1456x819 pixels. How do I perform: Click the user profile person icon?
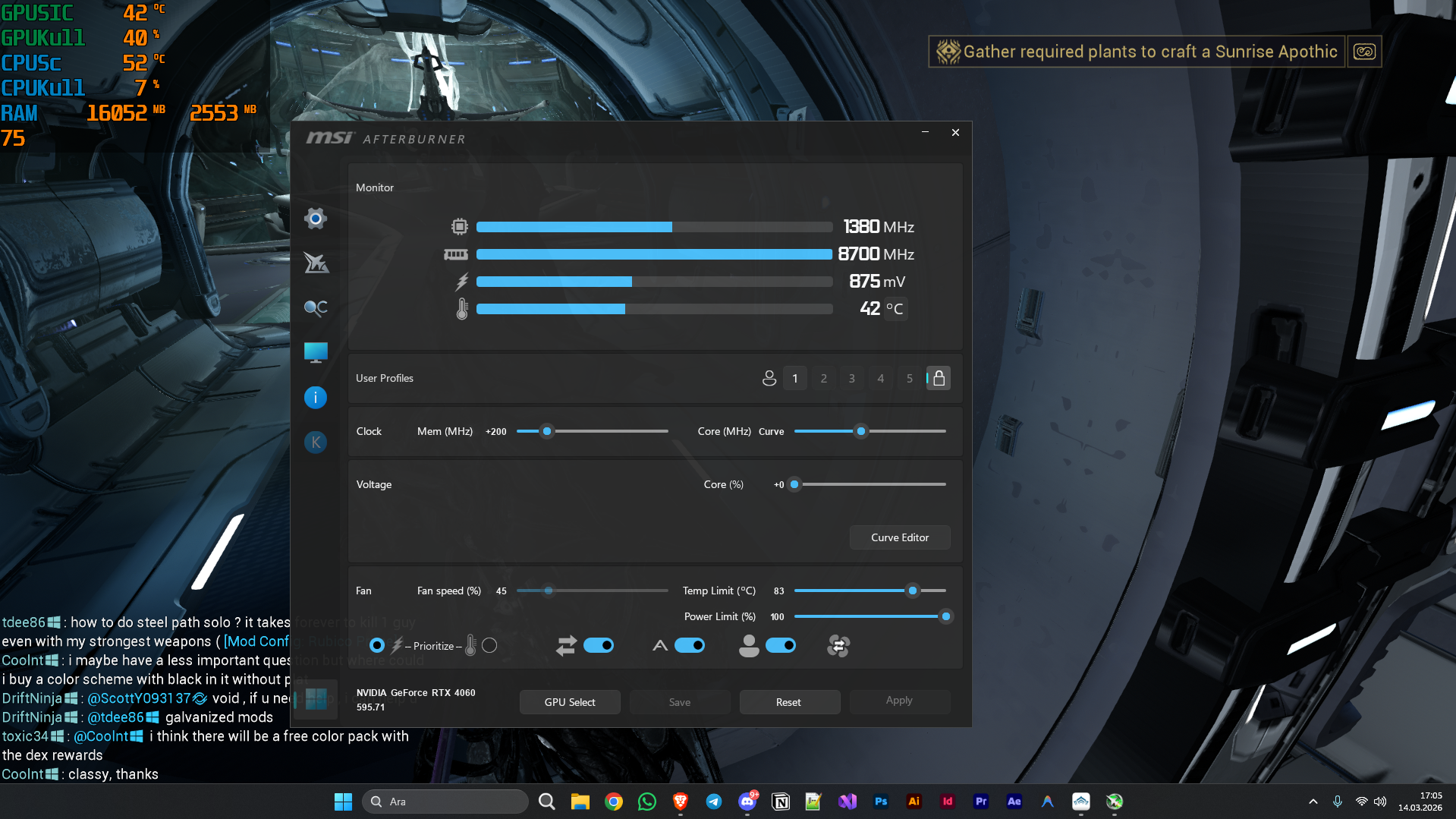[769, 378]
